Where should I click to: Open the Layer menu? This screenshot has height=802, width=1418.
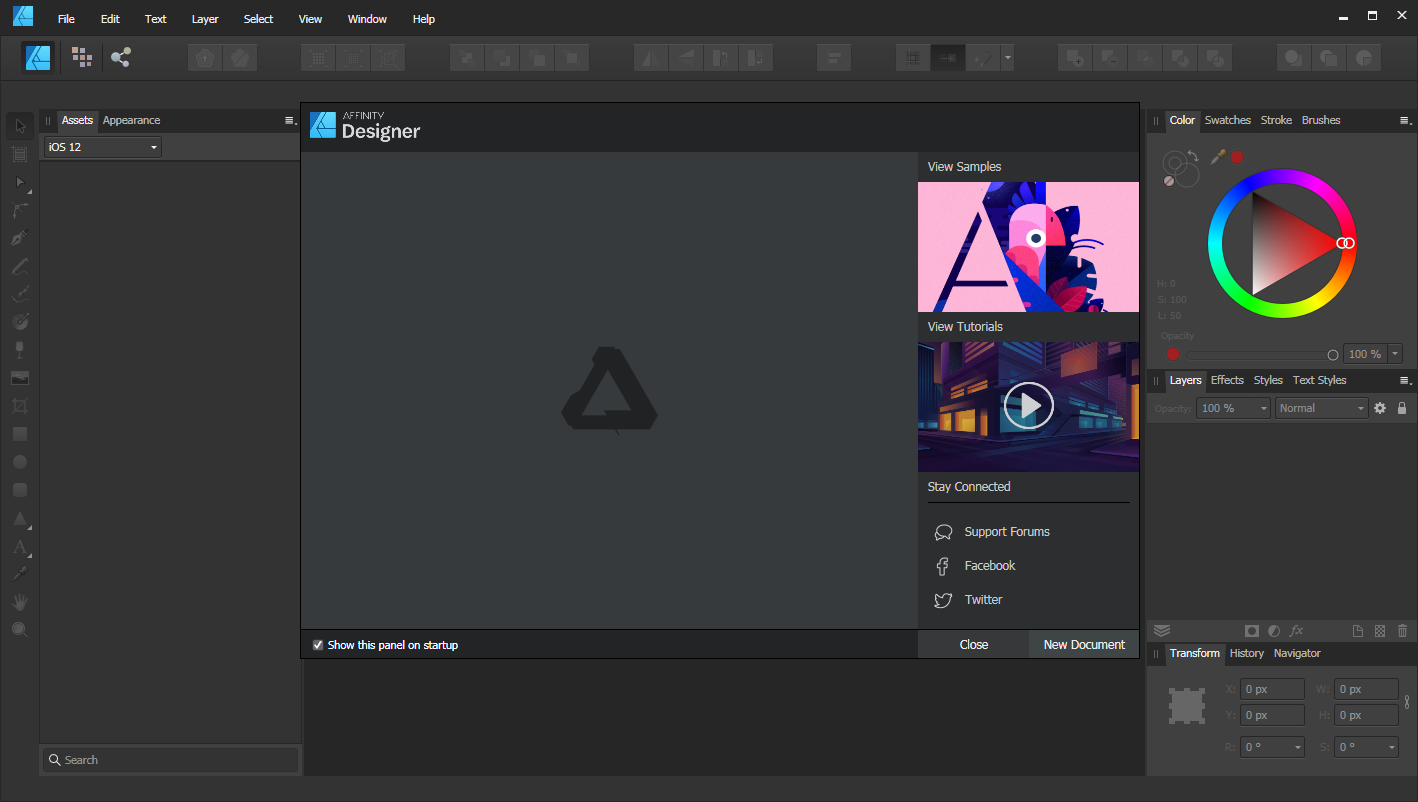pyautogui.click(x=205, y=19)
